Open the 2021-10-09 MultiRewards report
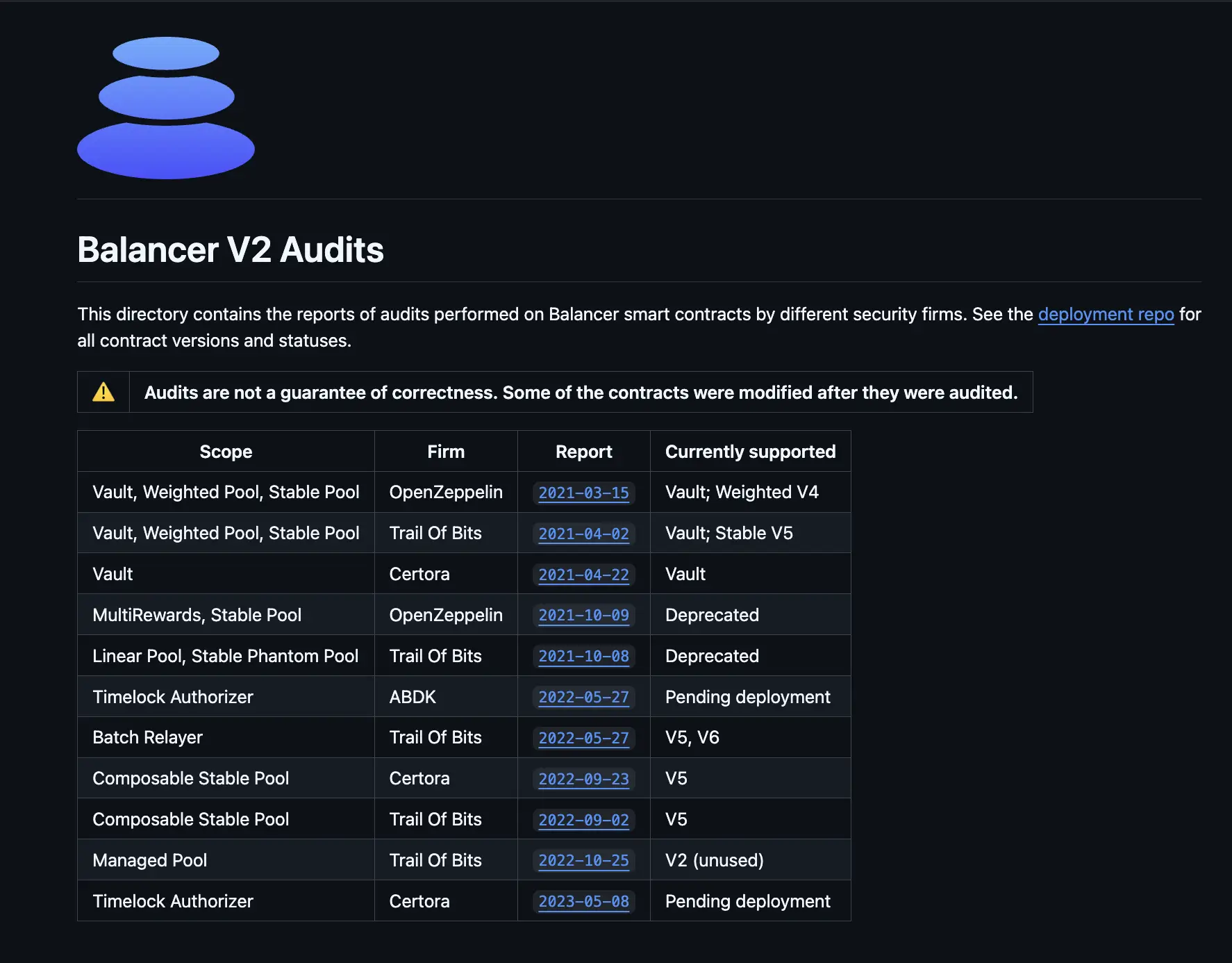 [x=583, y=616]
